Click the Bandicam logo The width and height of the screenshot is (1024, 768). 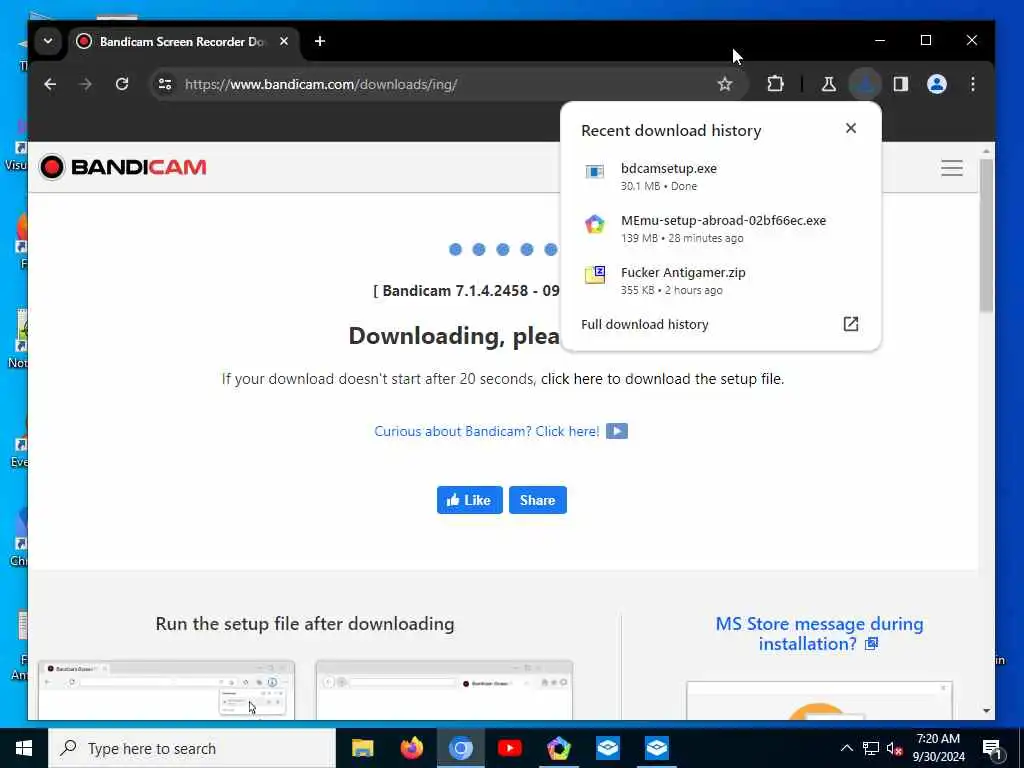[123, 167]
